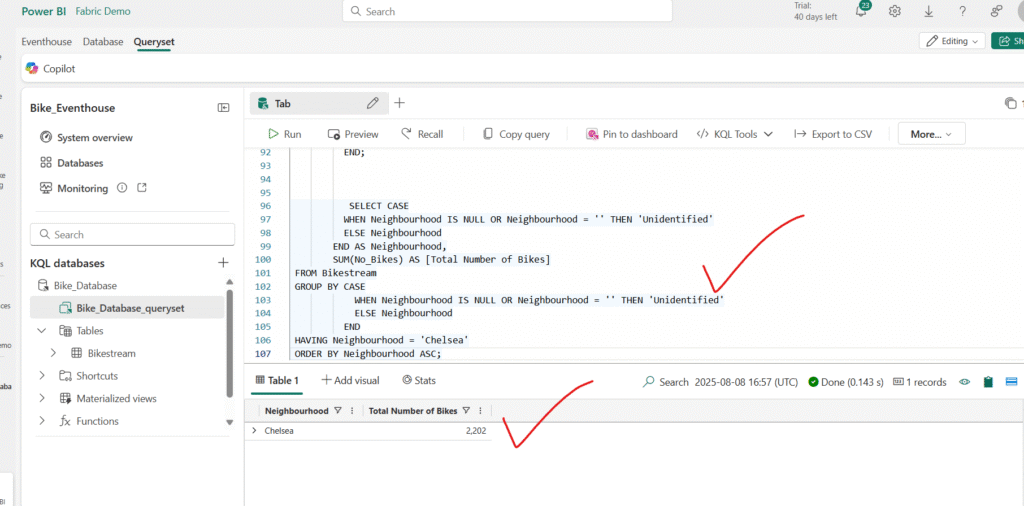Expand the Chelsea result row

[254, 431]
